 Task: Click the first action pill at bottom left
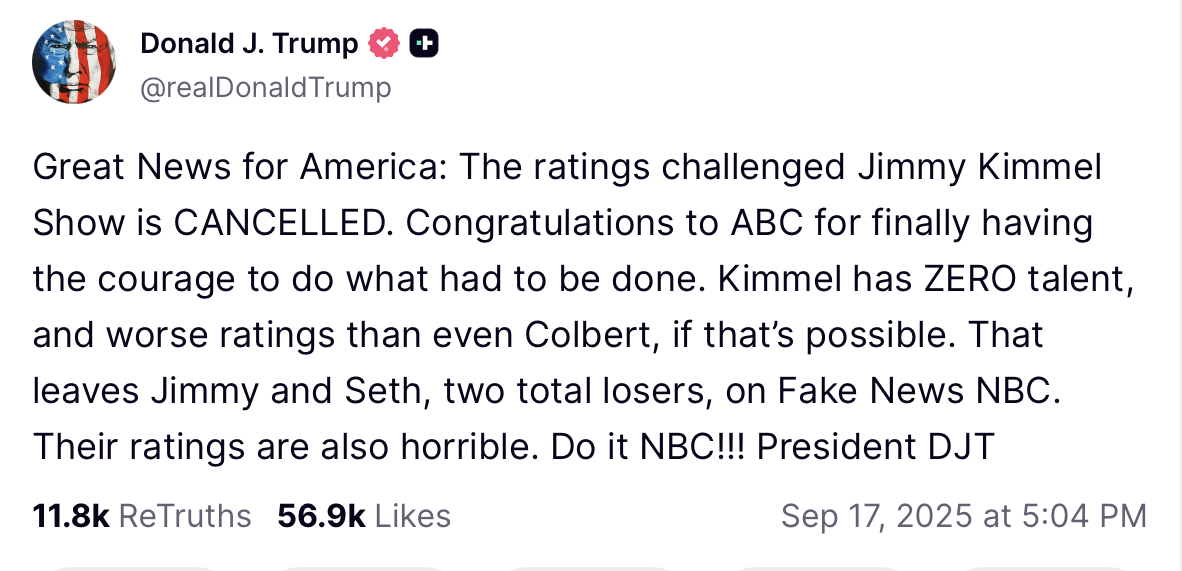(x=133, y=567)
